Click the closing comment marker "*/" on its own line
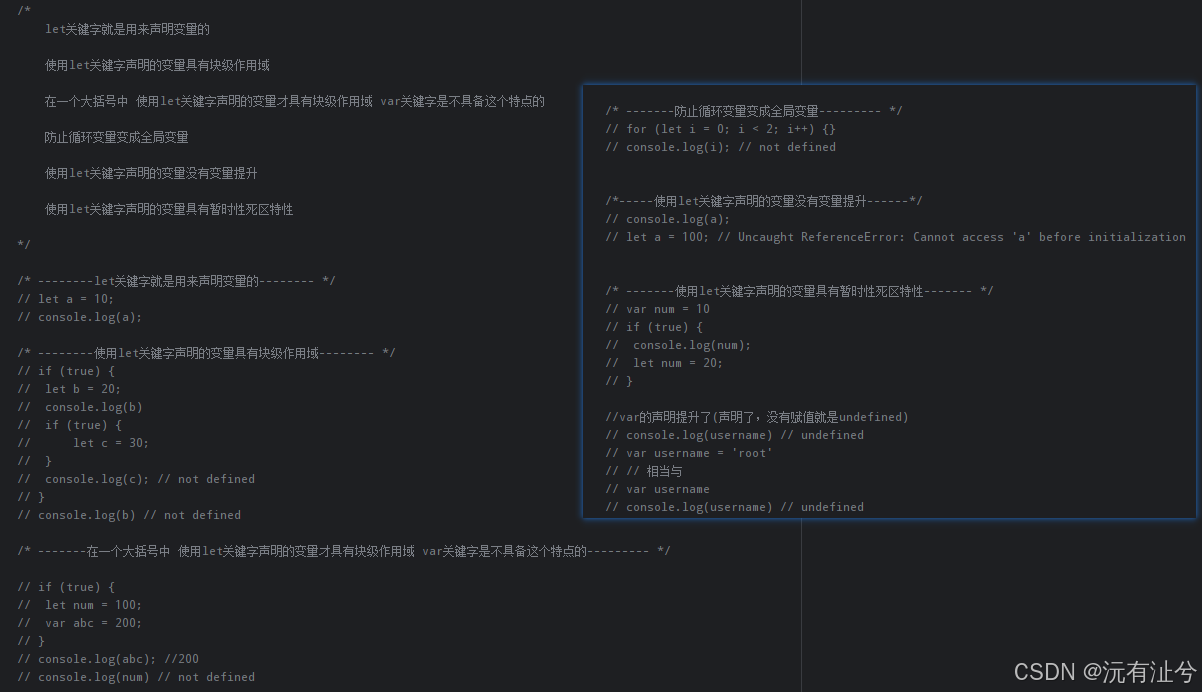 coord(24,245)
